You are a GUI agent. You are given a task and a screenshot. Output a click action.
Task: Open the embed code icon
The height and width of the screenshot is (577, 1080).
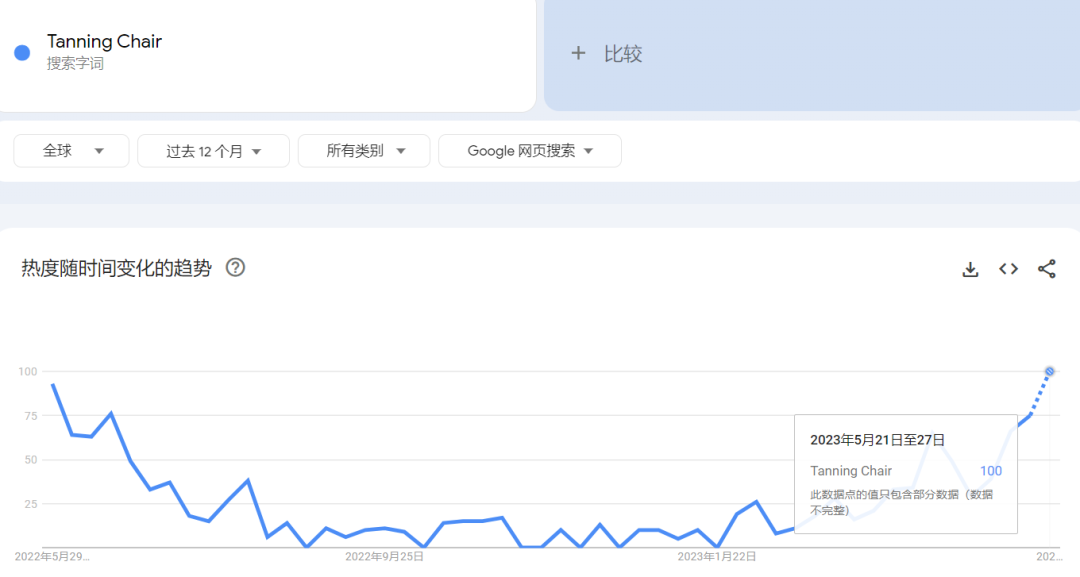[x=1008, y=269]
